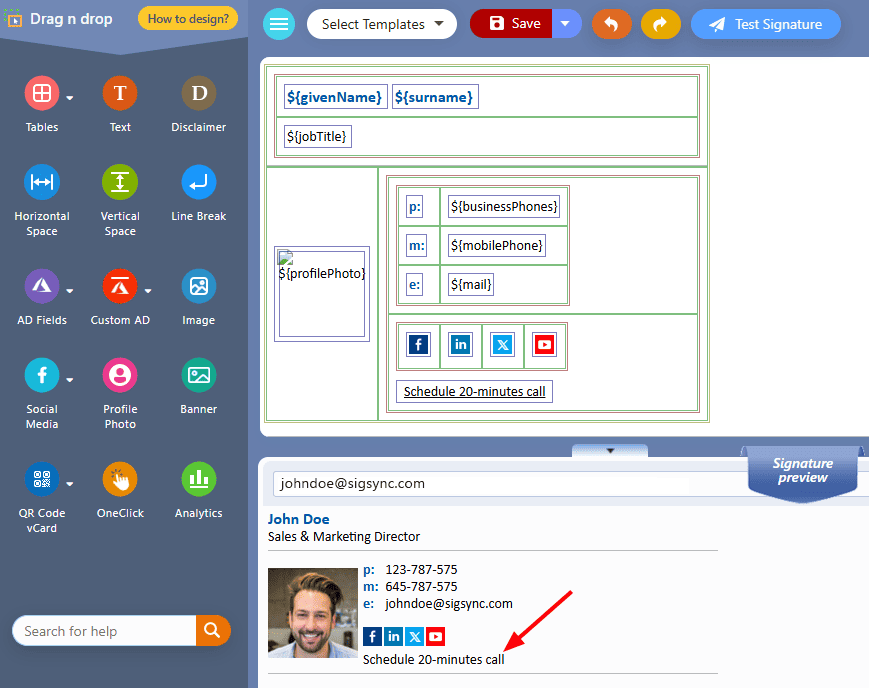
Task: Click LinkedIn icon in signature preview
Action: 393,636
